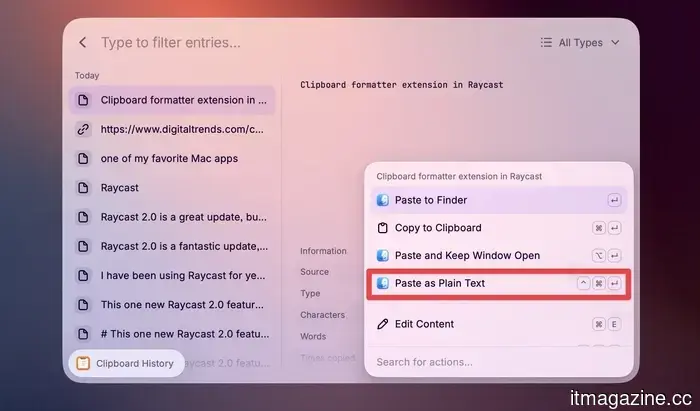Click the 'Source' metadata label
700x411 pixels.
tap(314, 272)
